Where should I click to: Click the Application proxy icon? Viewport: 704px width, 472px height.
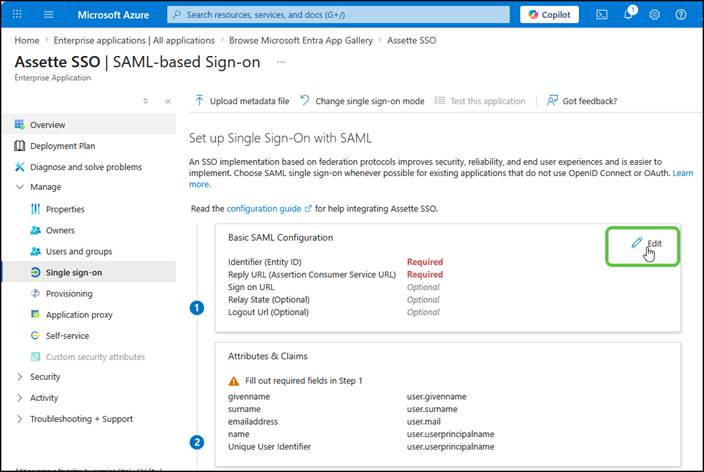[35, 314]
